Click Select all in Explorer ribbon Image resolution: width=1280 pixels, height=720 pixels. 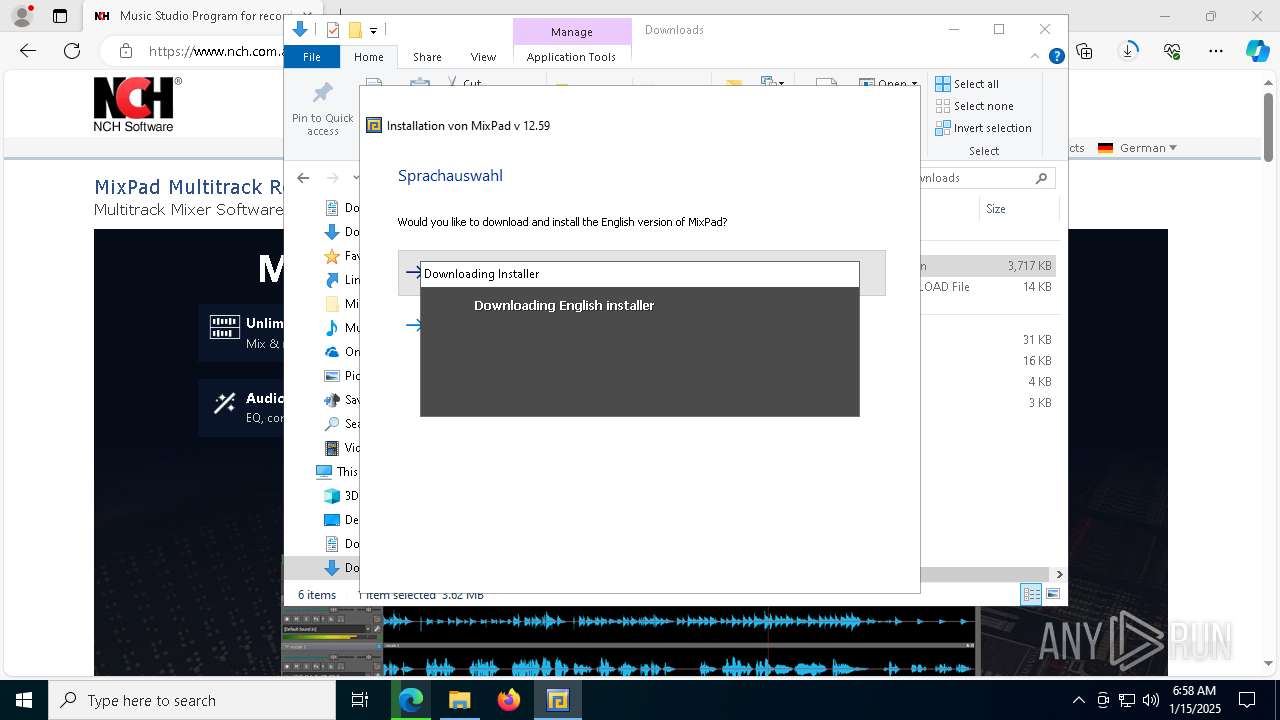(967, 84)
